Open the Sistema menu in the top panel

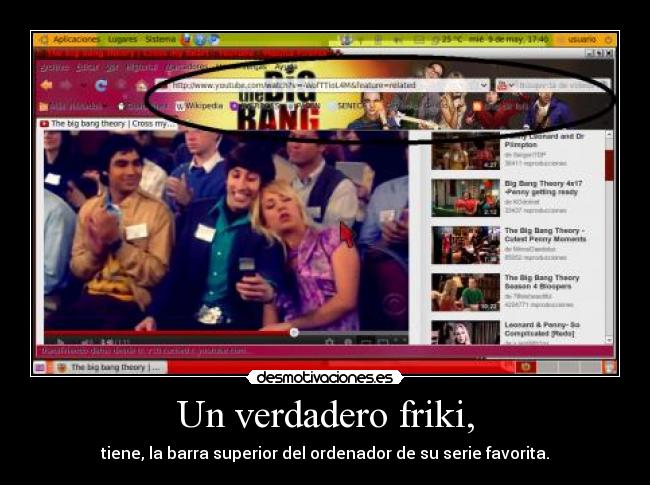160,40
